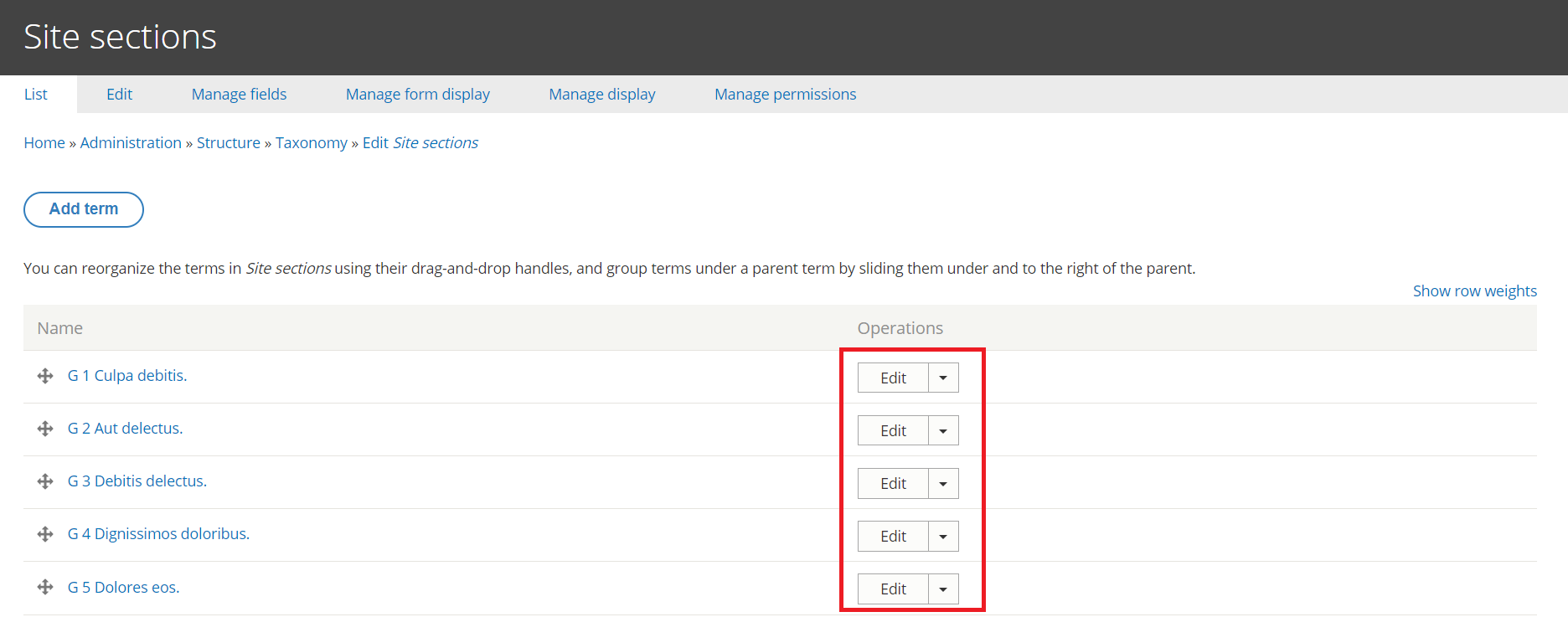Image resolution: width=1568 pixels, height=617 pixels.
Task: Open the Taxonomy breadcrumb link
Action: click(311, 143)
